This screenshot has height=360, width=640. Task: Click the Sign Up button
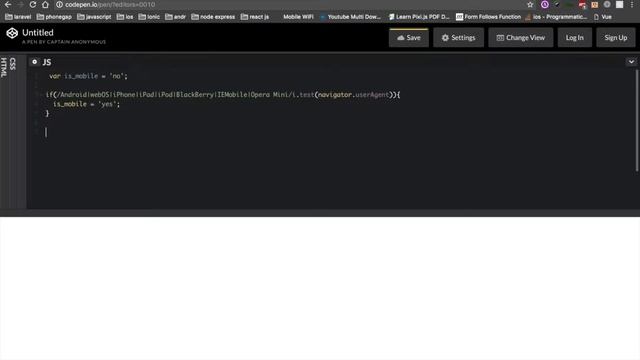click(616, 38)
